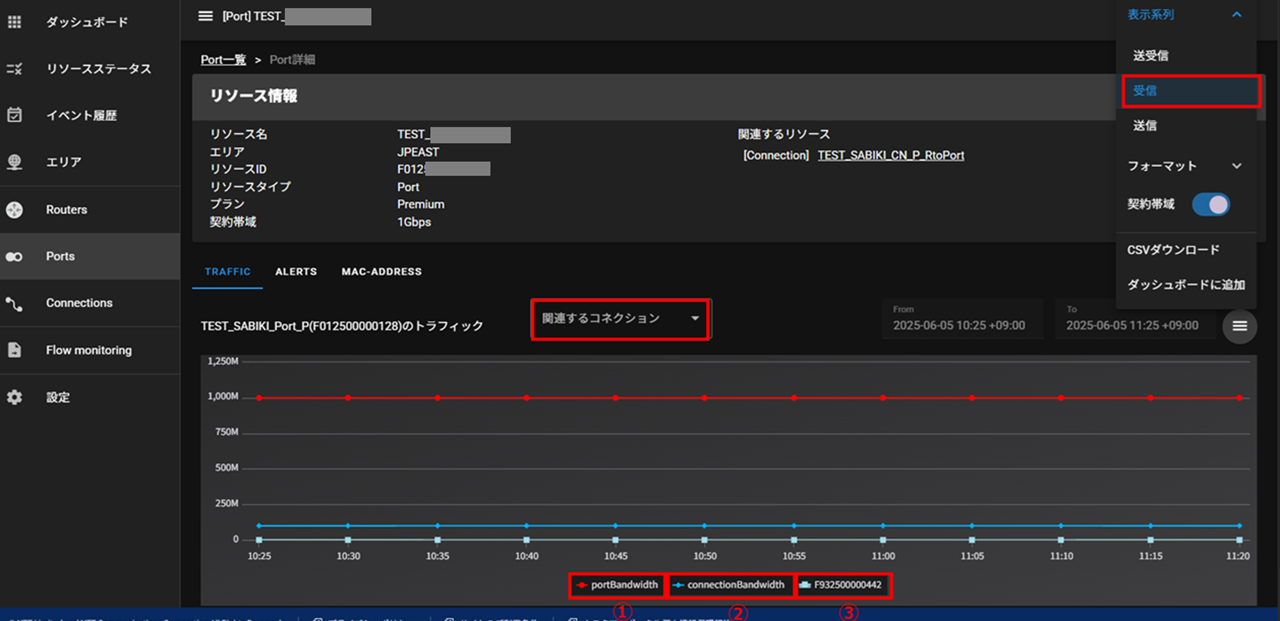Open the Flow monitoring document icon

(x=14, y=350)
